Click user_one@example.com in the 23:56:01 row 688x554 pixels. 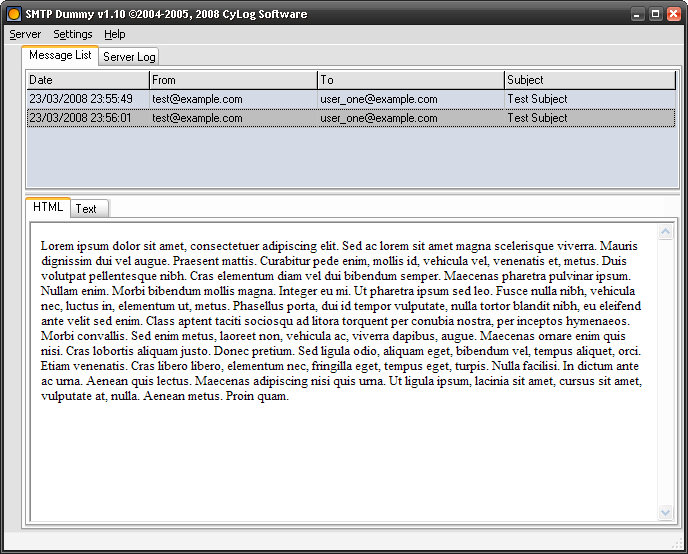coord(379,118)
